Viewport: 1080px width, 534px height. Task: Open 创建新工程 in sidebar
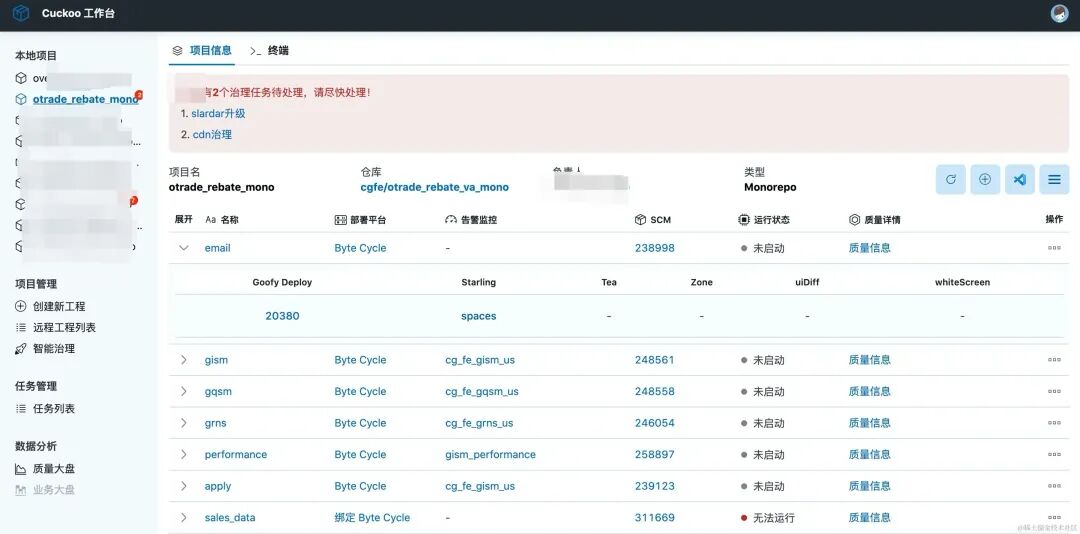tap(59, 307)
